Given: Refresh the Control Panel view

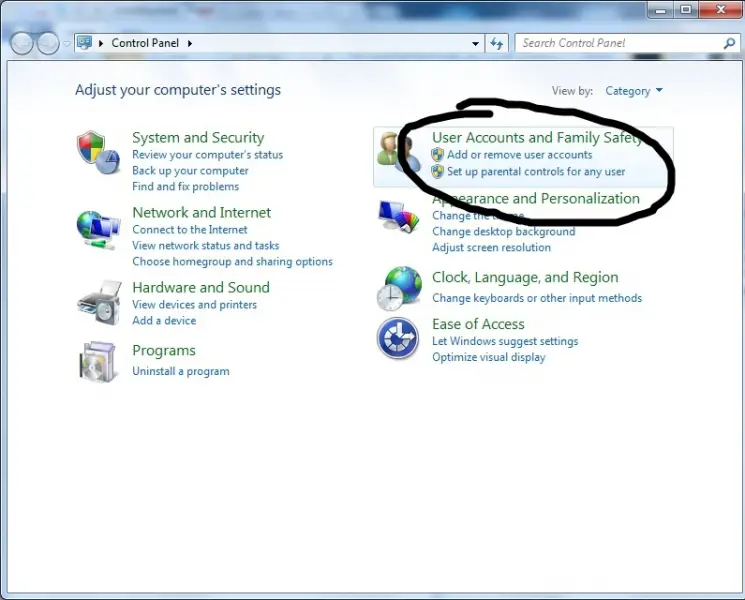Looking at the screenshot, I should coord(497,43).
